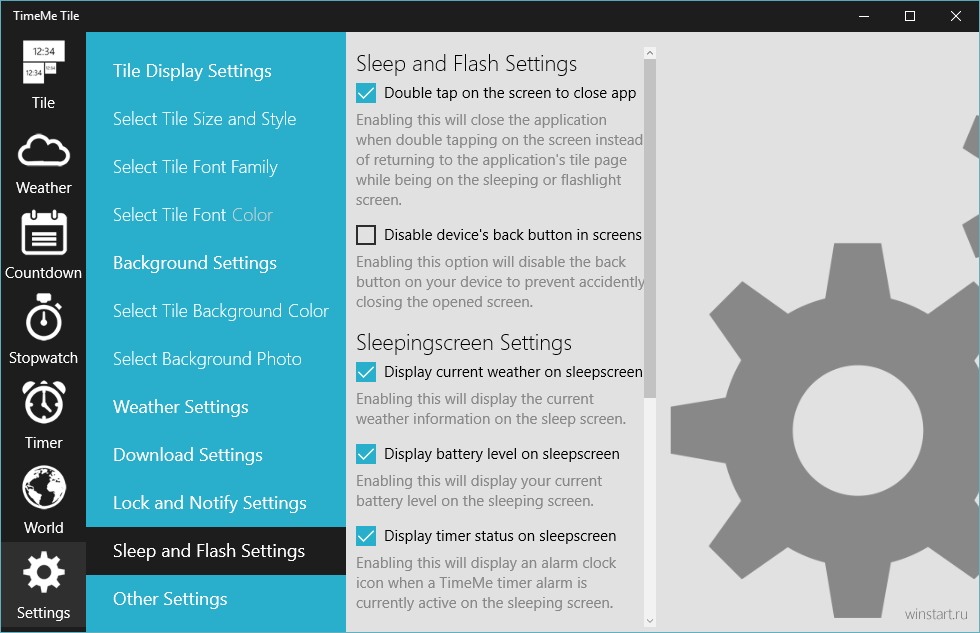This screenshot has width=980, height=633.
Task: Open Select Tile Font Family
Action: click(x=195, y=167)
